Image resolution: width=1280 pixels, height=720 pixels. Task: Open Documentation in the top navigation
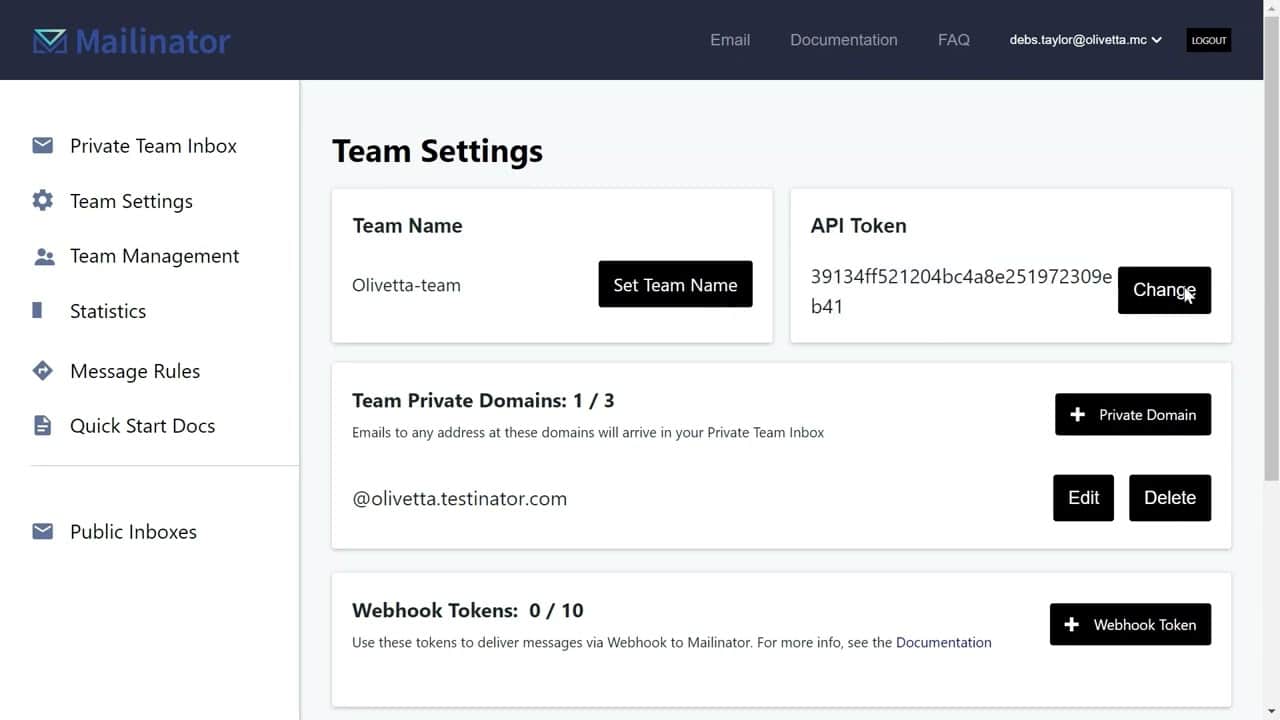[844, 40]
